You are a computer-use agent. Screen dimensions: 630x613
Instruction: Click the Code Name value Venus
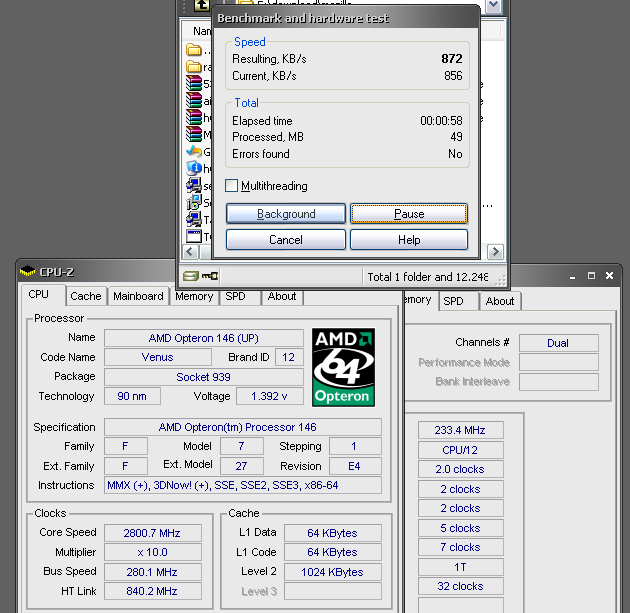click(x=158, y=357)
